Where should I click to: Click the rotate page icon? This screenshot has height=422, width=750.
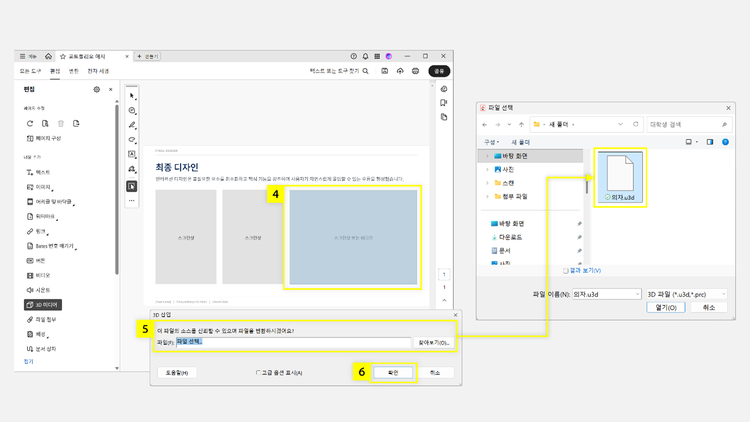pyautogui.click(x=30, y=123)
